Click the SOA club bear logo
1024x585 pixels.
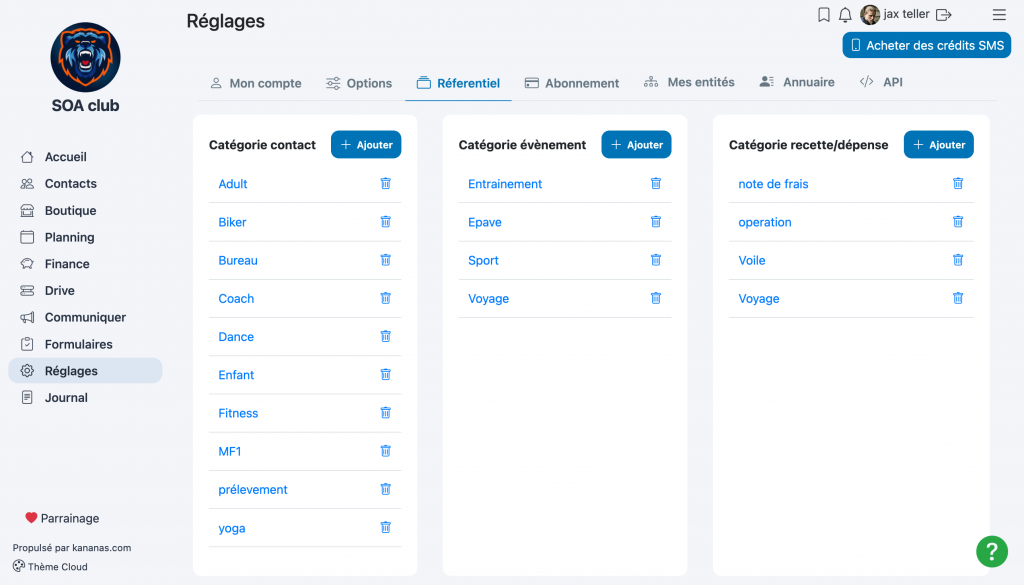pyautogui.click(x=86, y=57)
